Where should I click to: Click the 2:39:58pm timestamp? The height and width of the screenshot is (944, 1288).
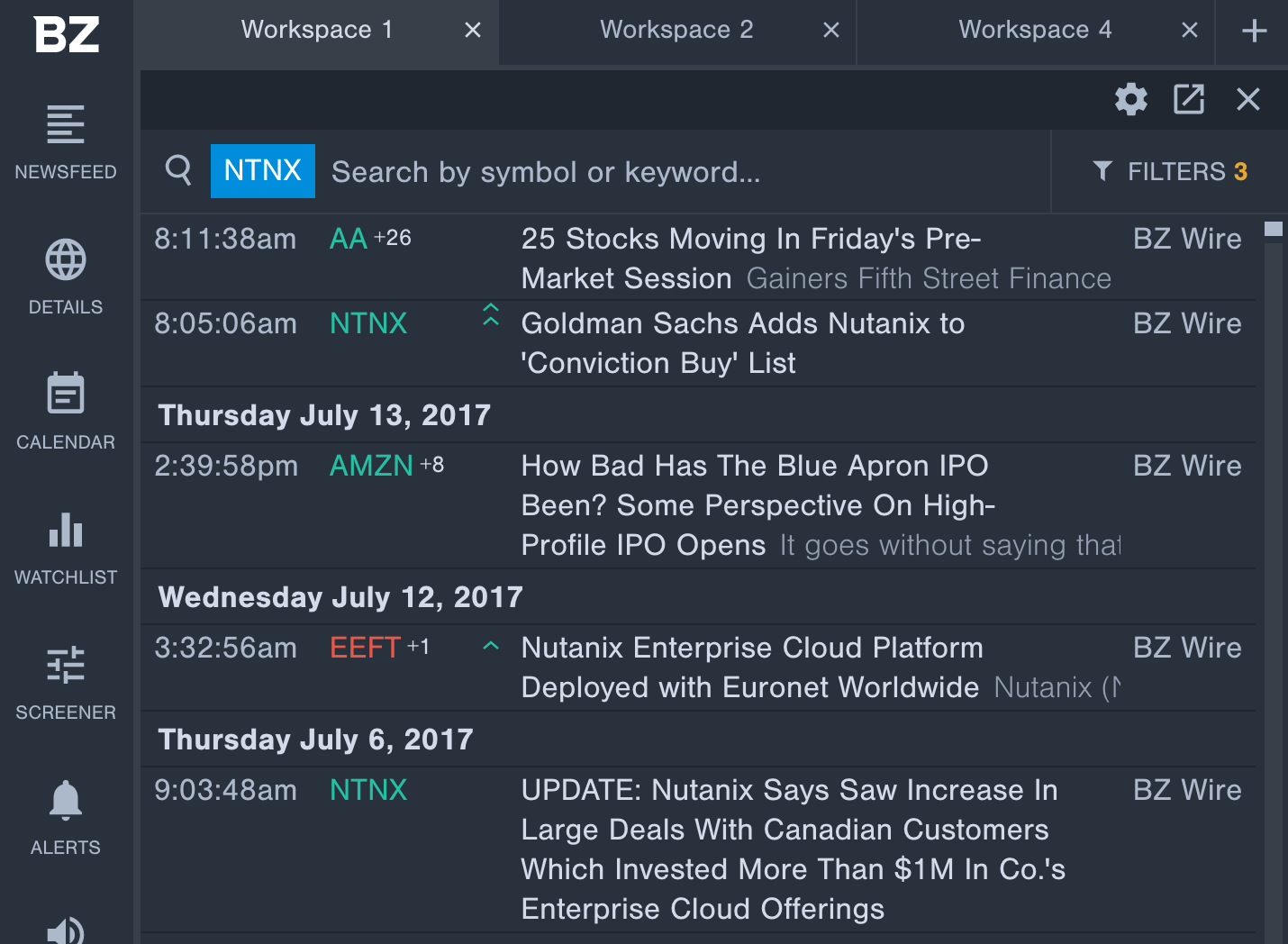(226, 466)
